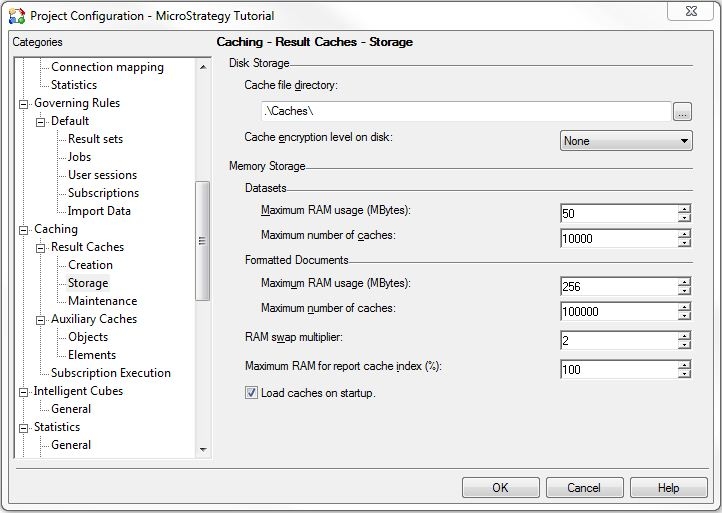Select Creation under Result Caches

pyautogui.click(x=90, y=265)
